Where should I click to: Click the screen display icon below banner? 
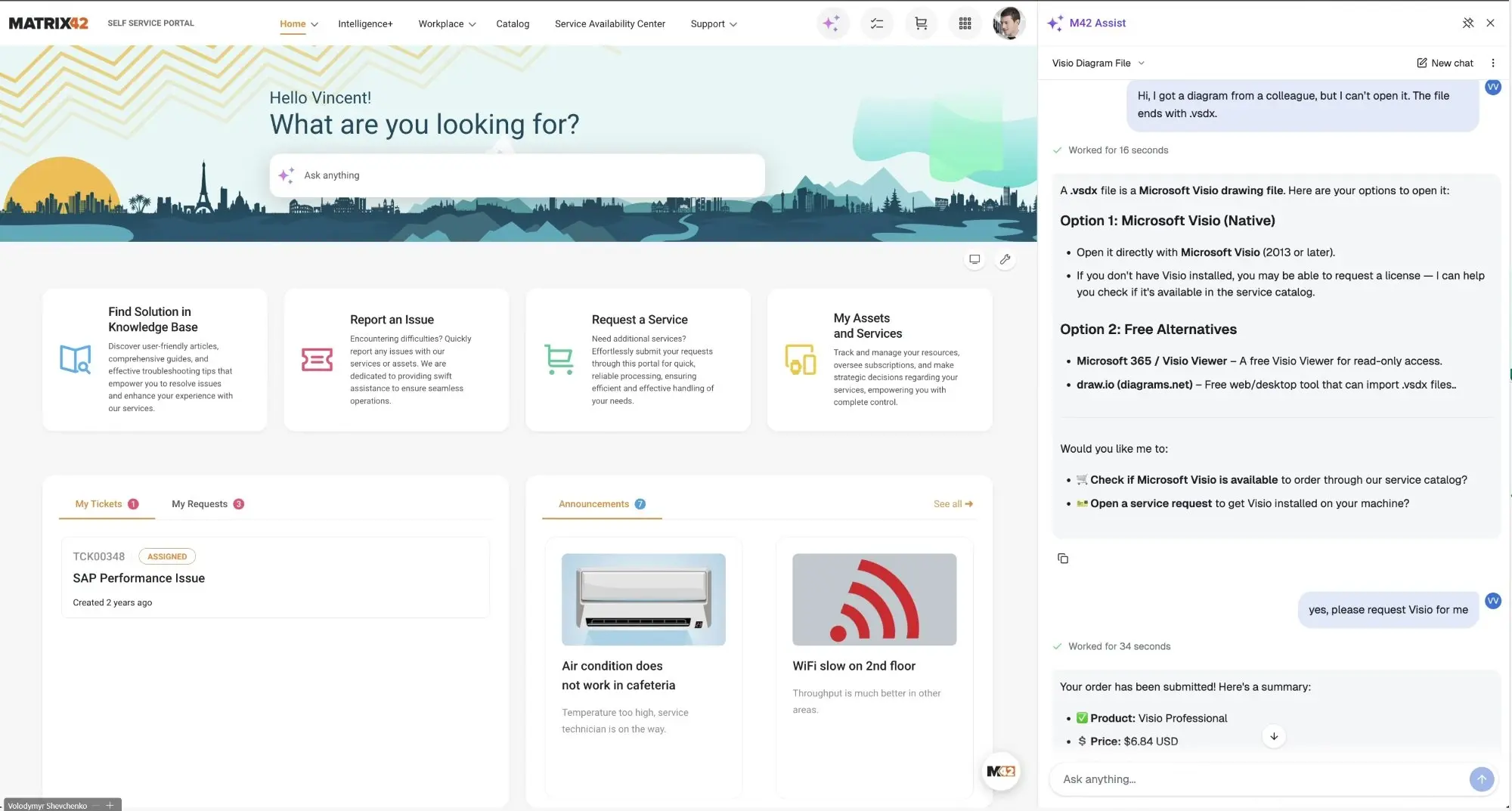974,259
